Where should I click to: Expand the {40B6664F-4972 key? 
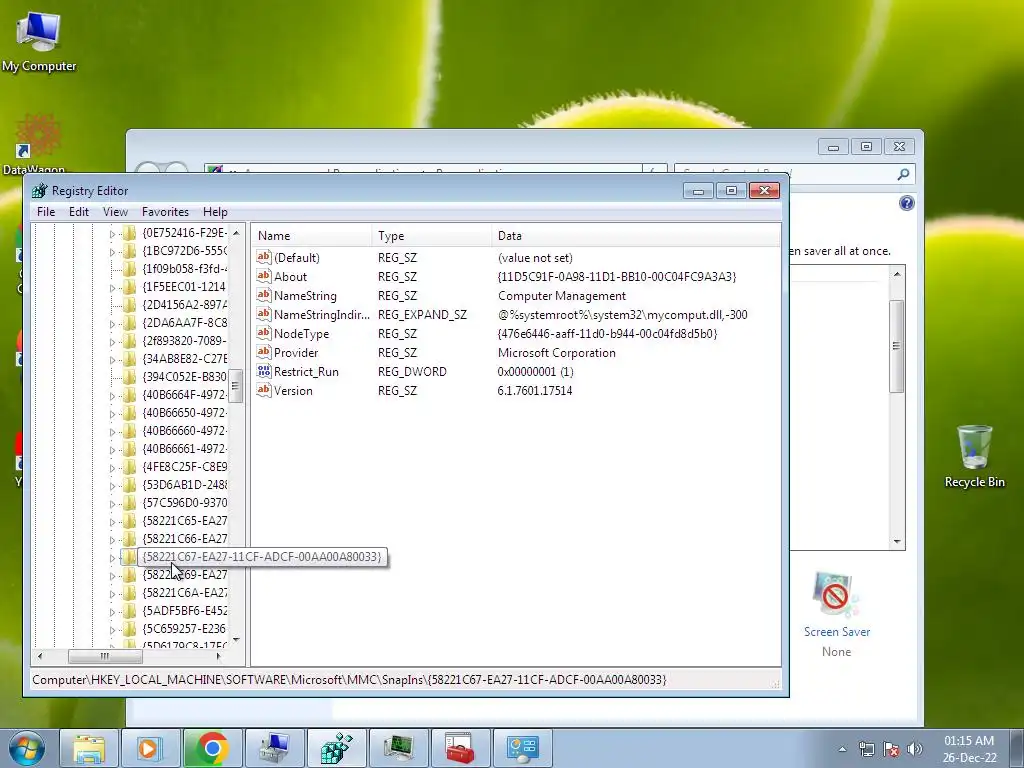(x=112, y=395)
